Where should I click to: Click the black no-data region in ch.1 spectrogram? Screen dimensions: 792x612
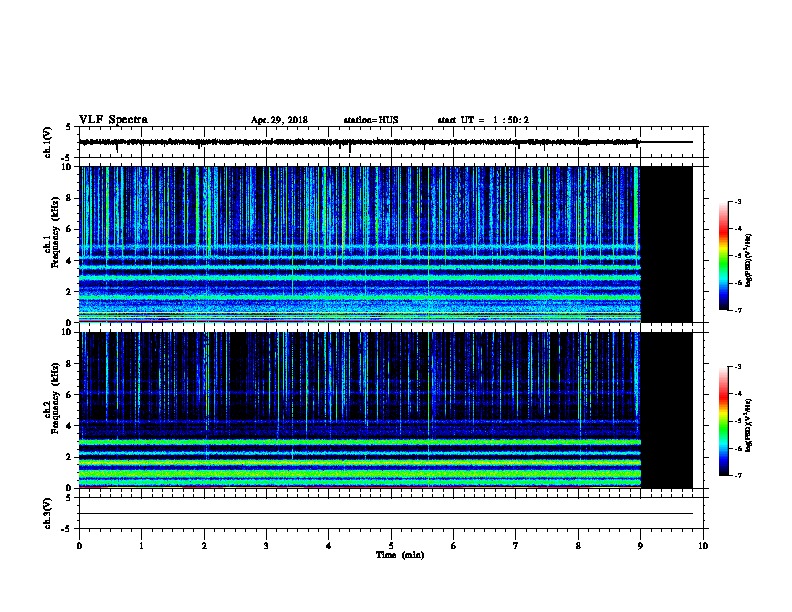tap(667, 244)
